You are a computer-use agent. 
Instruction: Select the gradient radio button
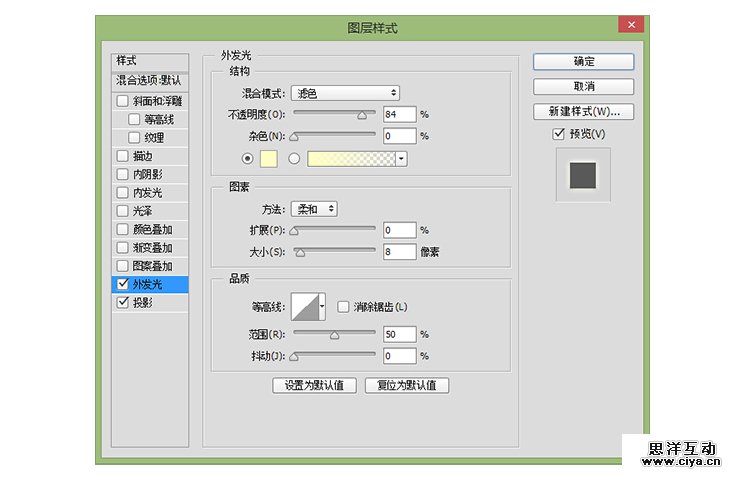(x=294, y=158)
